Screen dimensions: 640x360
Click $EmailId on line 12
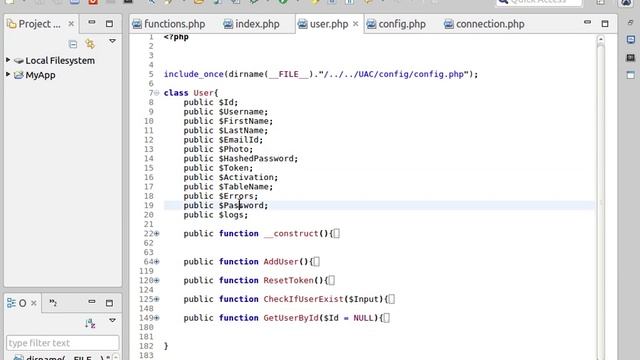(238, 140)
